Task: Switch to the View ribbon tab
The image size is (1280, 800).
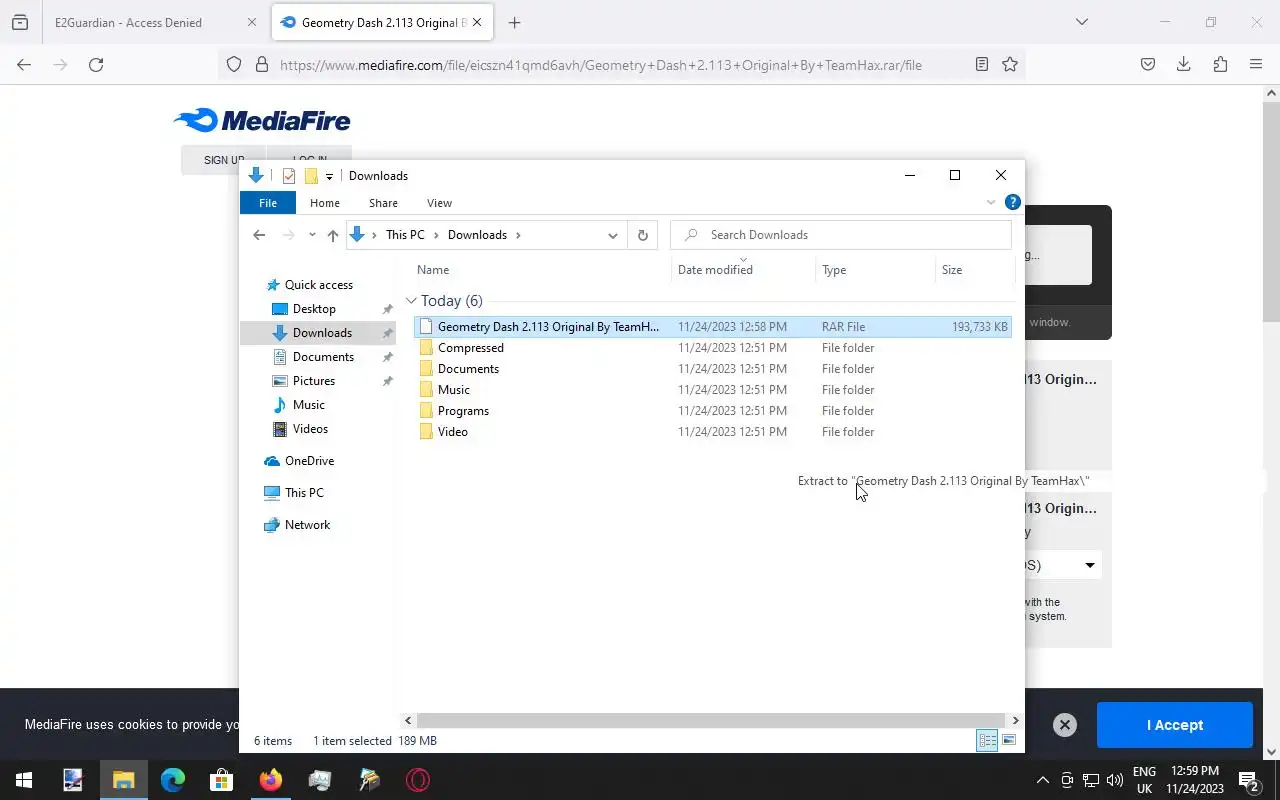Action: coord(439,203)
